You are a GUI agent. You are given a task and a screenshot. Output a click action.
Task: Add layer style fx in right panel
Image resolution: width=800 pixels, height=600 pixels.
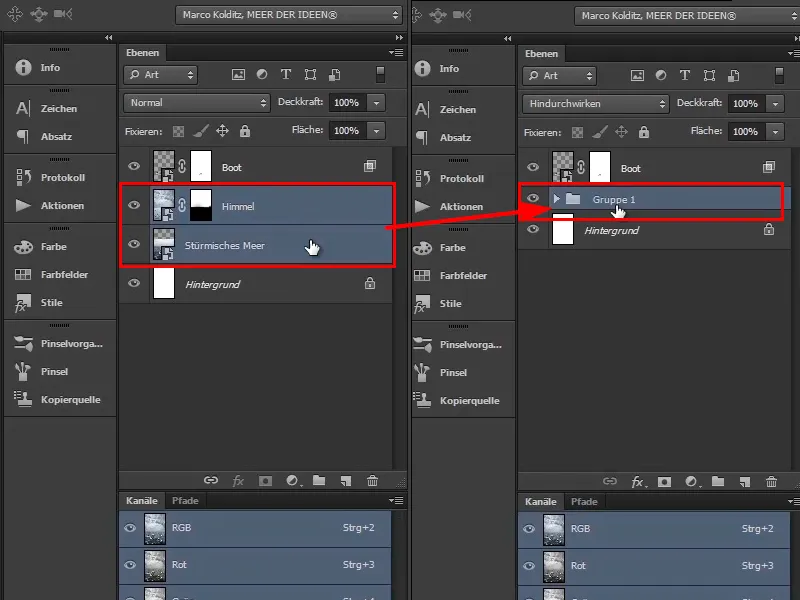638,482
